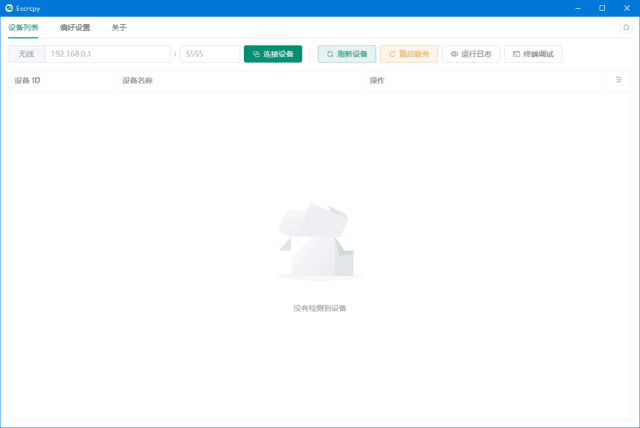This screenshot has width=640, height=428.
Task: Switch to the 设备列表 tab
Action: [23, 28]
